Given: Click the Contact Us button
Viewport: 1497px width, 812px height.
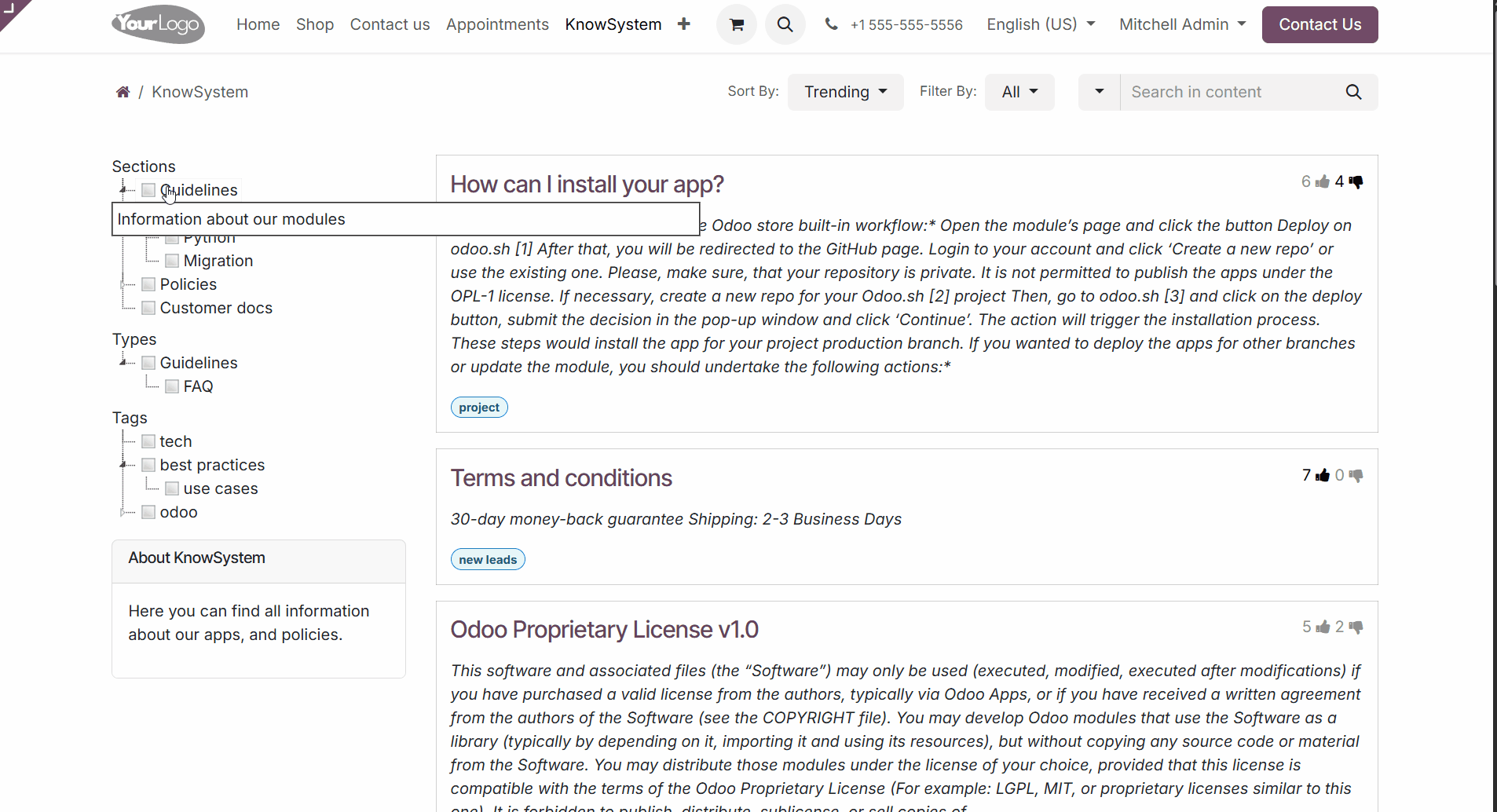Looking at the screenshot, I should tap(1319, 24).
